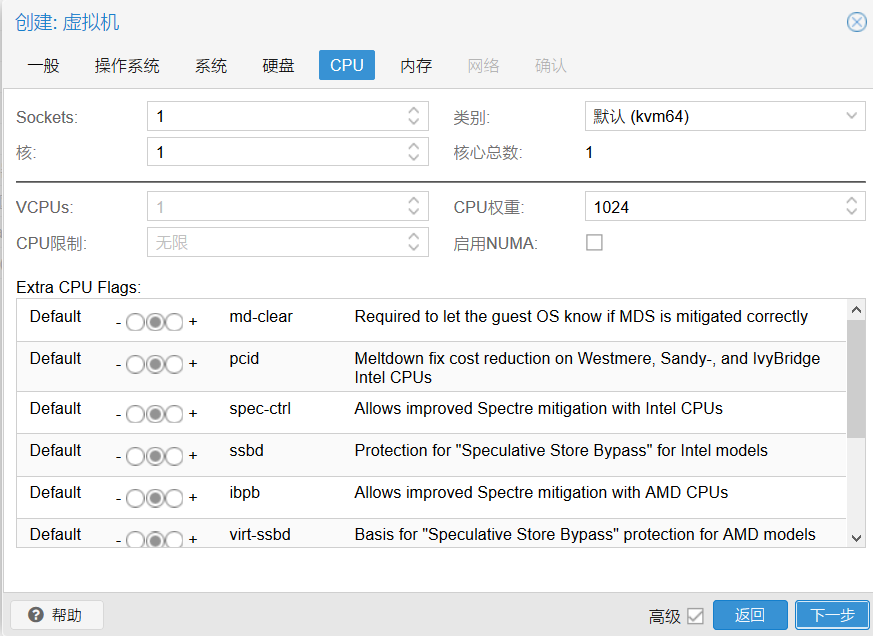The width and height of the screenshot is (873, 636).
Task: Switch to the 内存 tab
Action: pyautogui.click(x=416, y=66)
